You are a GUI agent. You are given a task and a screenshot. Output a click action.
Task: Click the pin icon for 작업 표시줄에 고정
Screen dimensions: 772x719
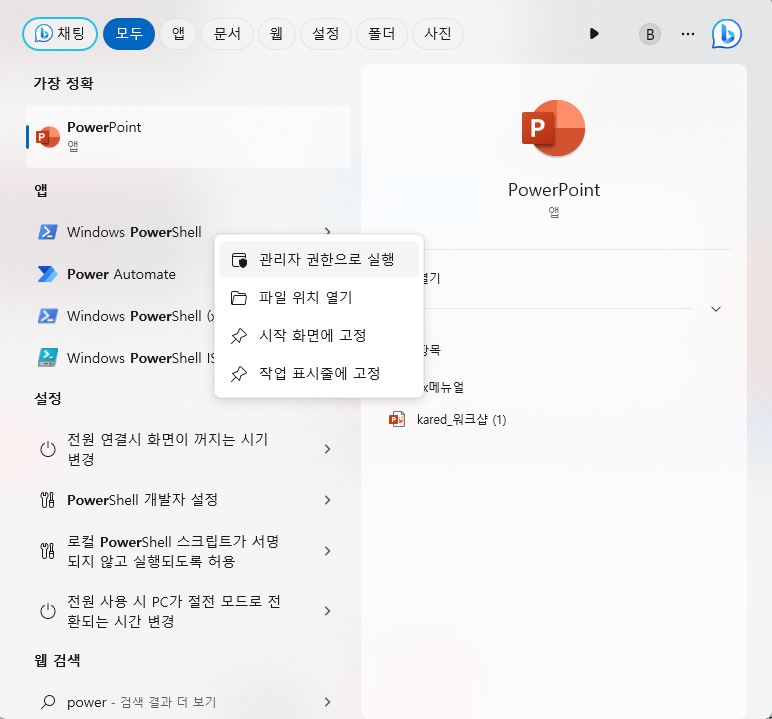click(x=239, y=374)
